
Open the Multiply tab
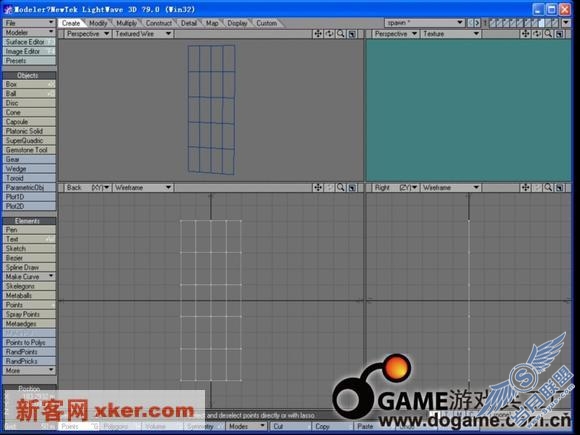tap(127, 23)
